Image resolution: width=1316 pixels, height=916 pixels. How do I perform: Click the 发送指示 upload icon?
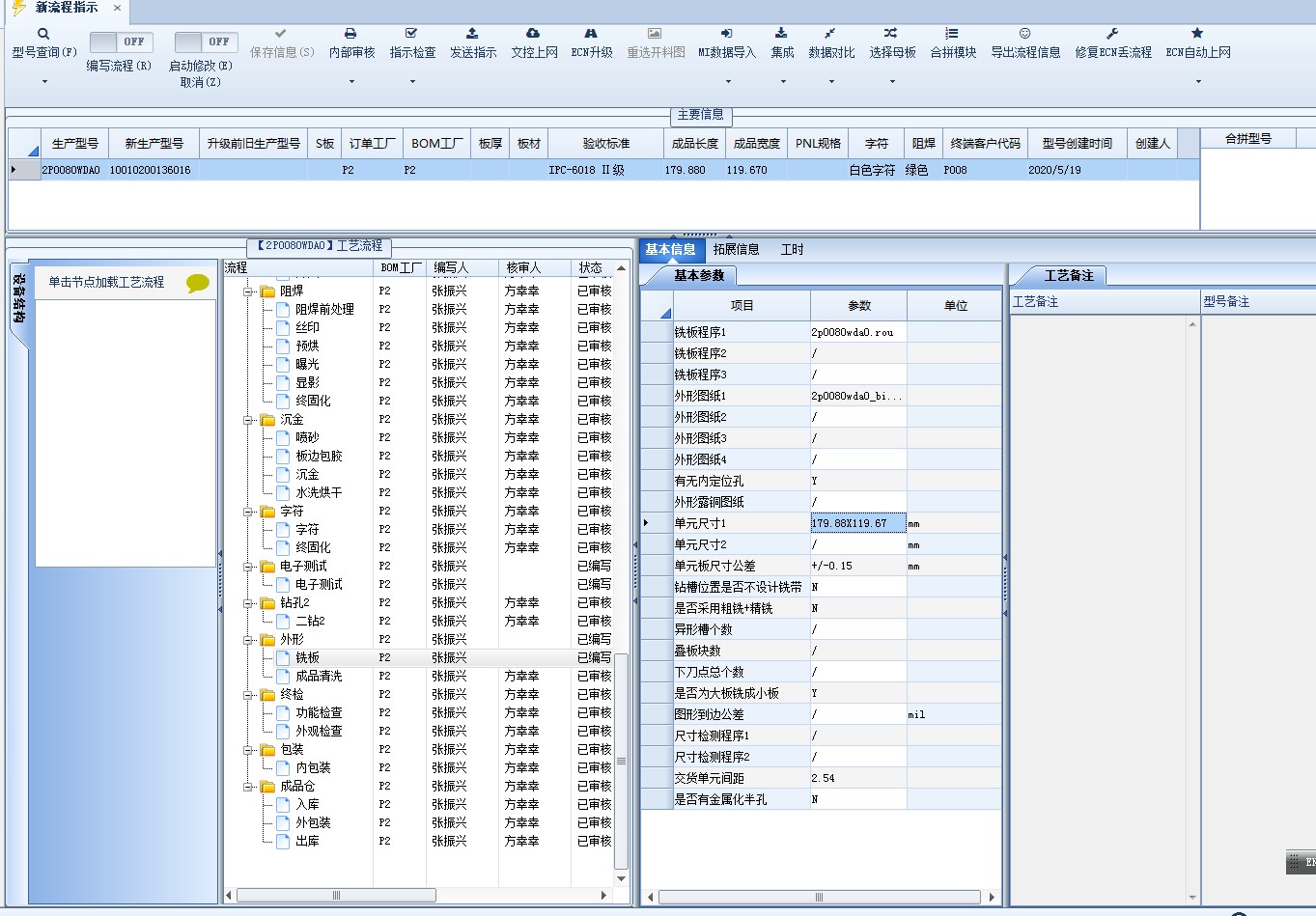click(472, 34)
